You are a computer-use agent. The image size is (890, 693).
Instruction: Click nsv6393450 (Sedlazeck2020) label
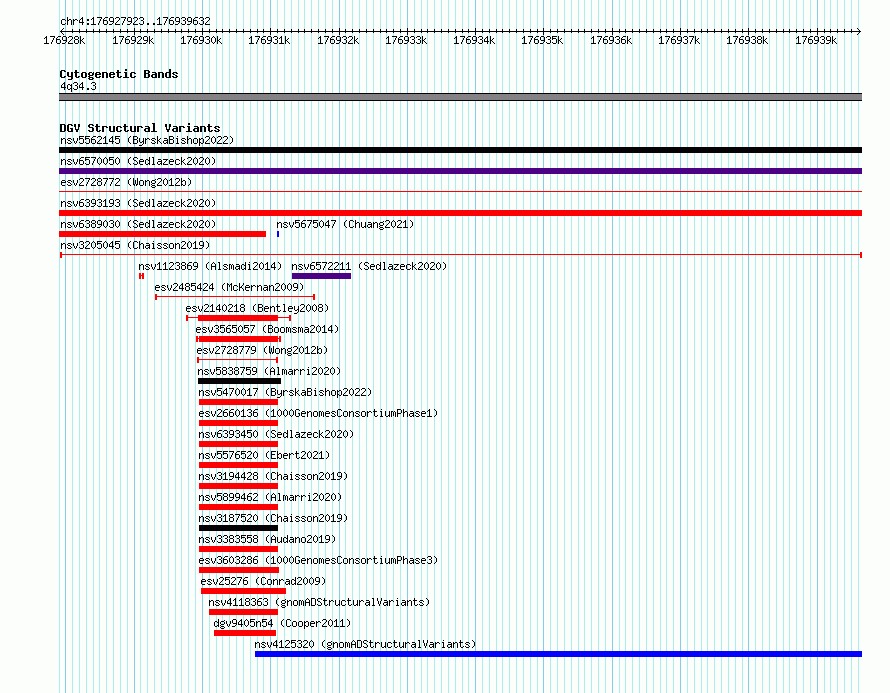(276, 434)
